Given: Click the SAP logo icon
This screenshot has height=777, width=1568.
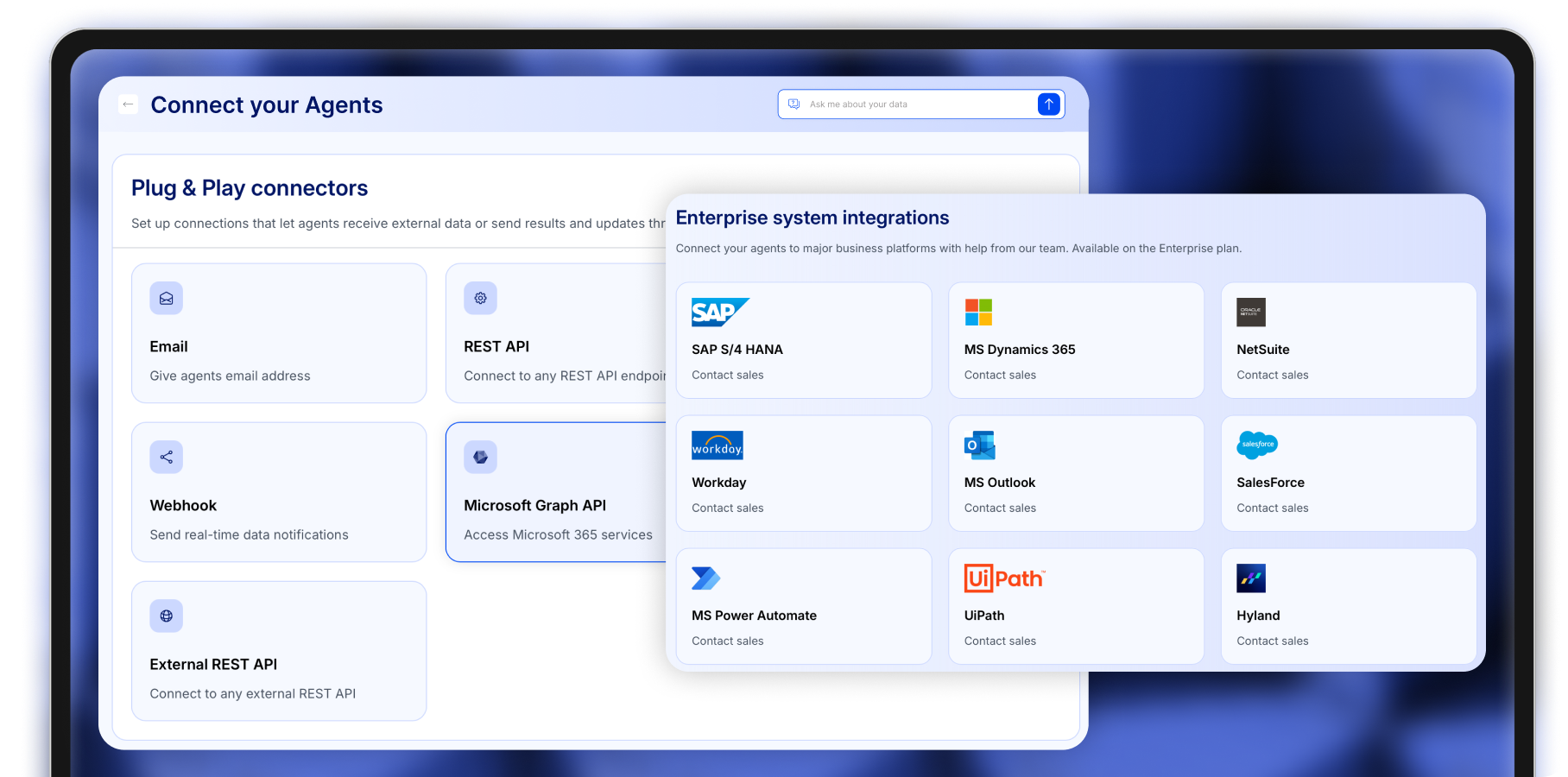Looking at the screenshot, I should (720, 312).
